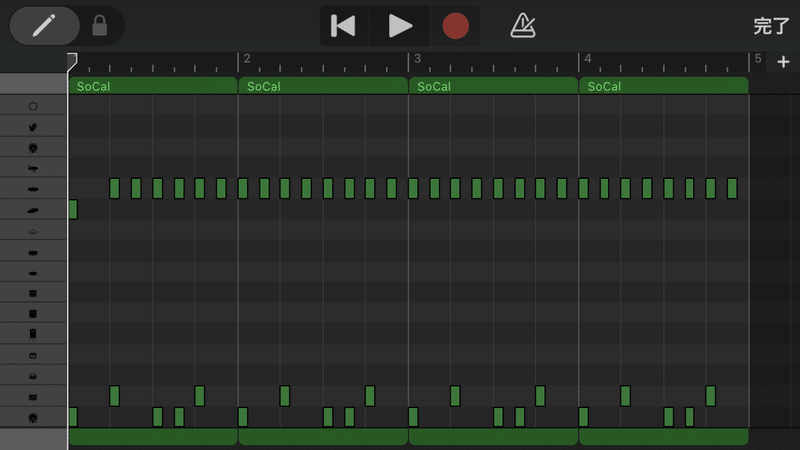Select the snare icon for the backbeat row
Screen dimensions: 800x450
click(33, 397)
